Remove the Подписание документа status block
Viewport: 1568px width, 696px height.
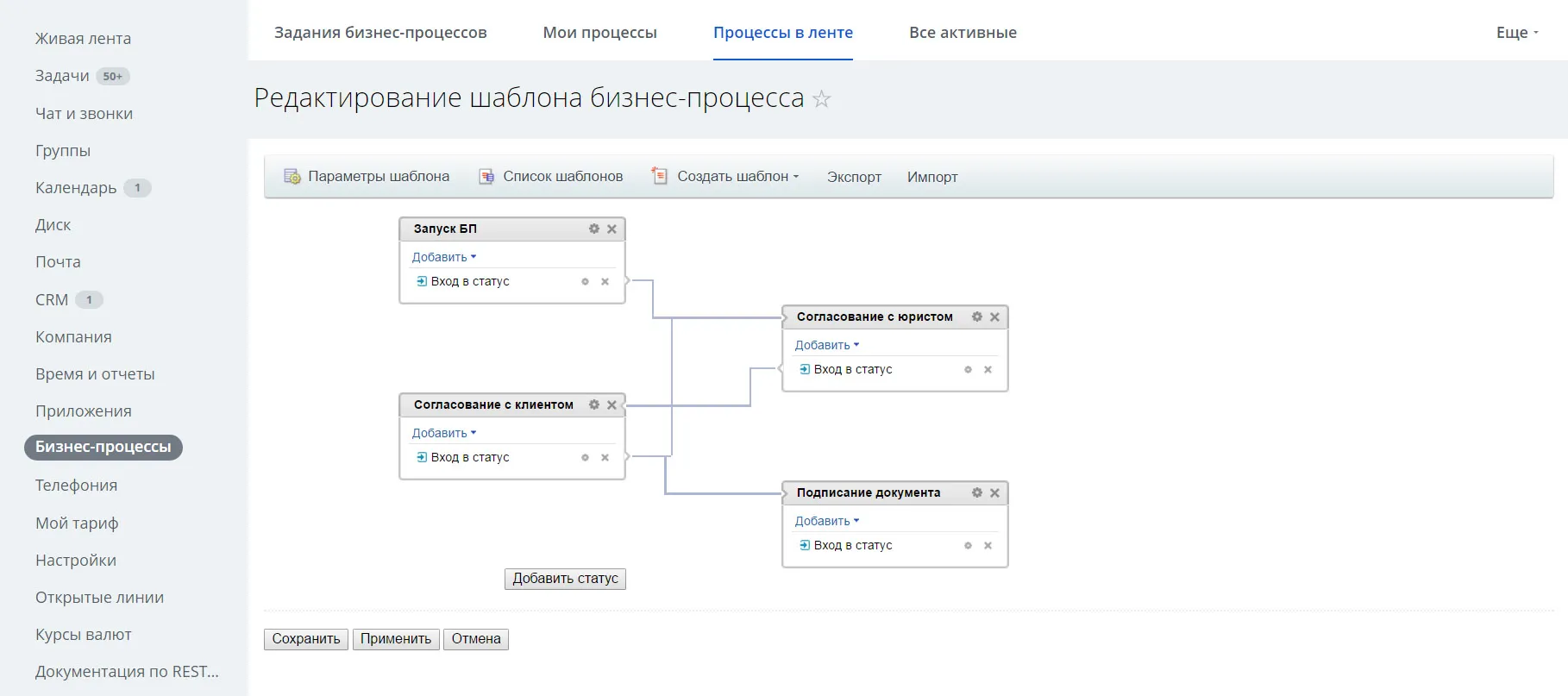(x=994, y=492)
